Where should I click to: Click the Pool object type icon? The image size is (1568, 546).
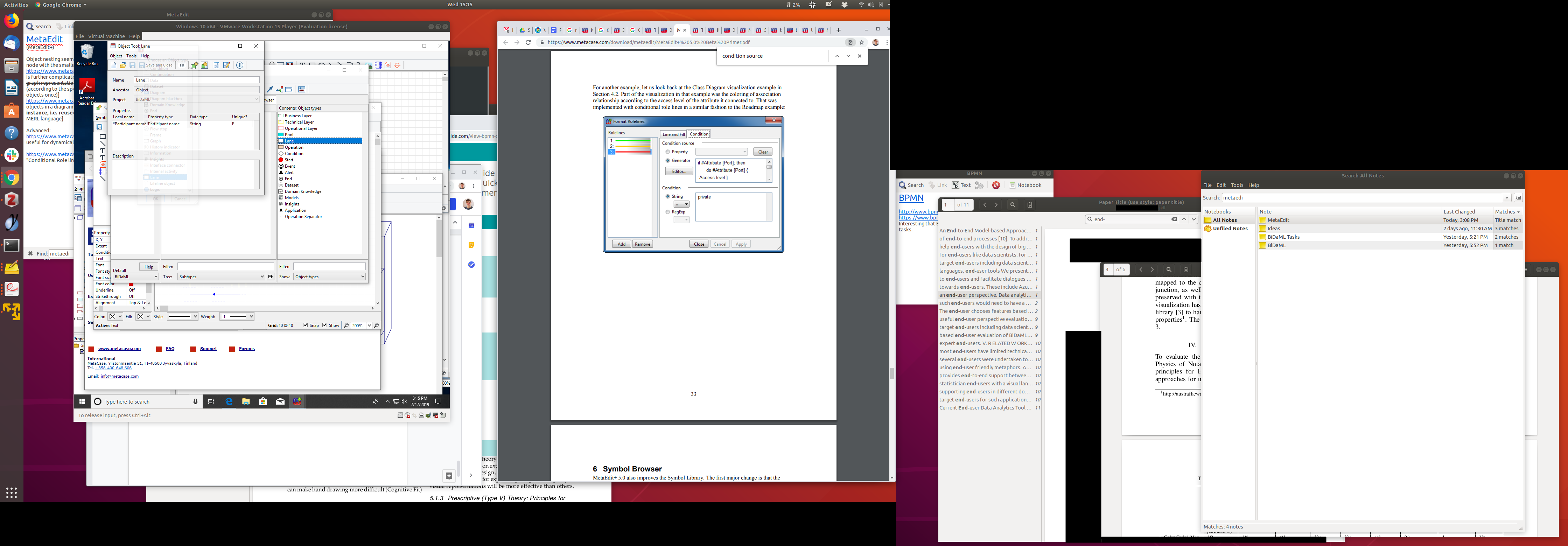coord(281,134)
